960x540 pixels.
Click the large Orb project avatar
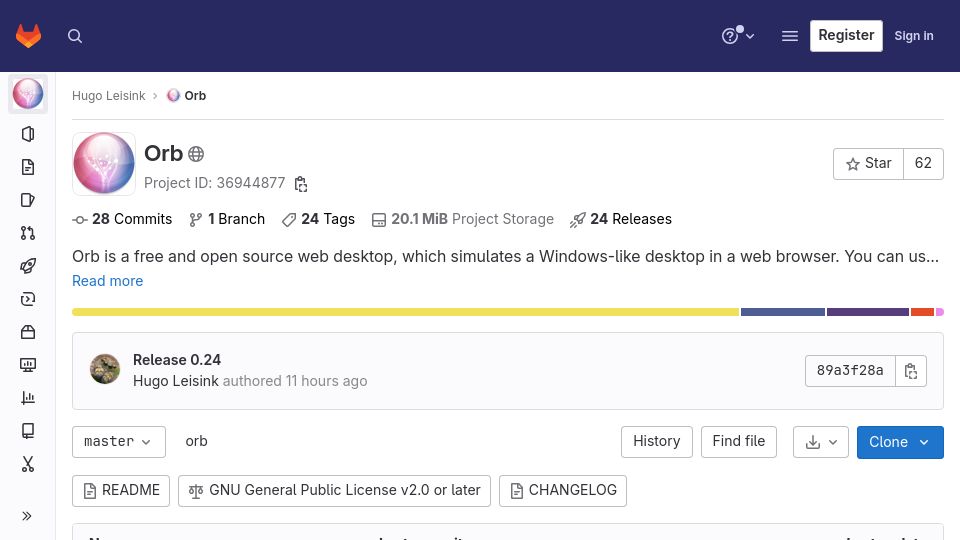pyautogui.click(x=103, y=164)
